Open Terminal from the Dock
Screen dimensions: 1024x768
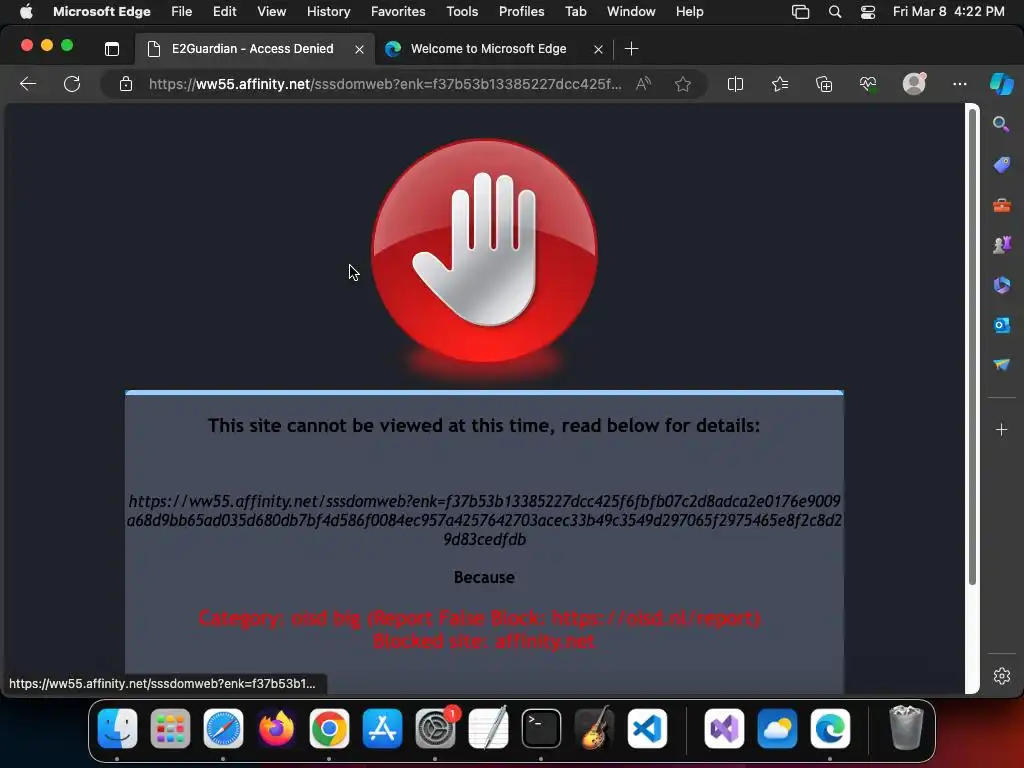pos(541,728)
